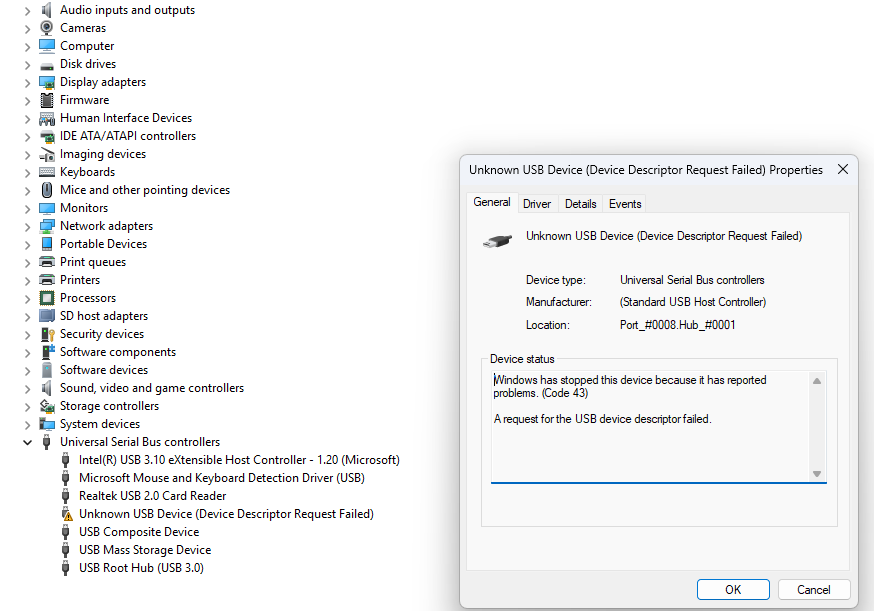Click the Network adapters icon

(x=47, y=226)
